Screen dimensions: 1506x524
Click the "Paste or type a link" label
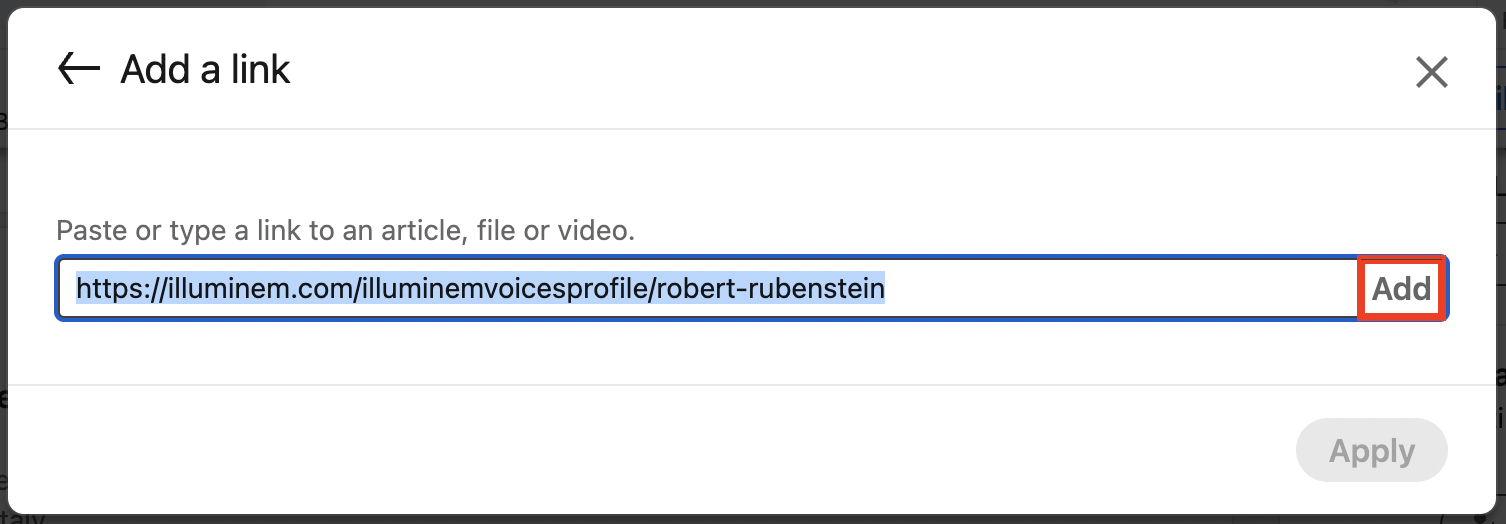(x=345, y=231)
